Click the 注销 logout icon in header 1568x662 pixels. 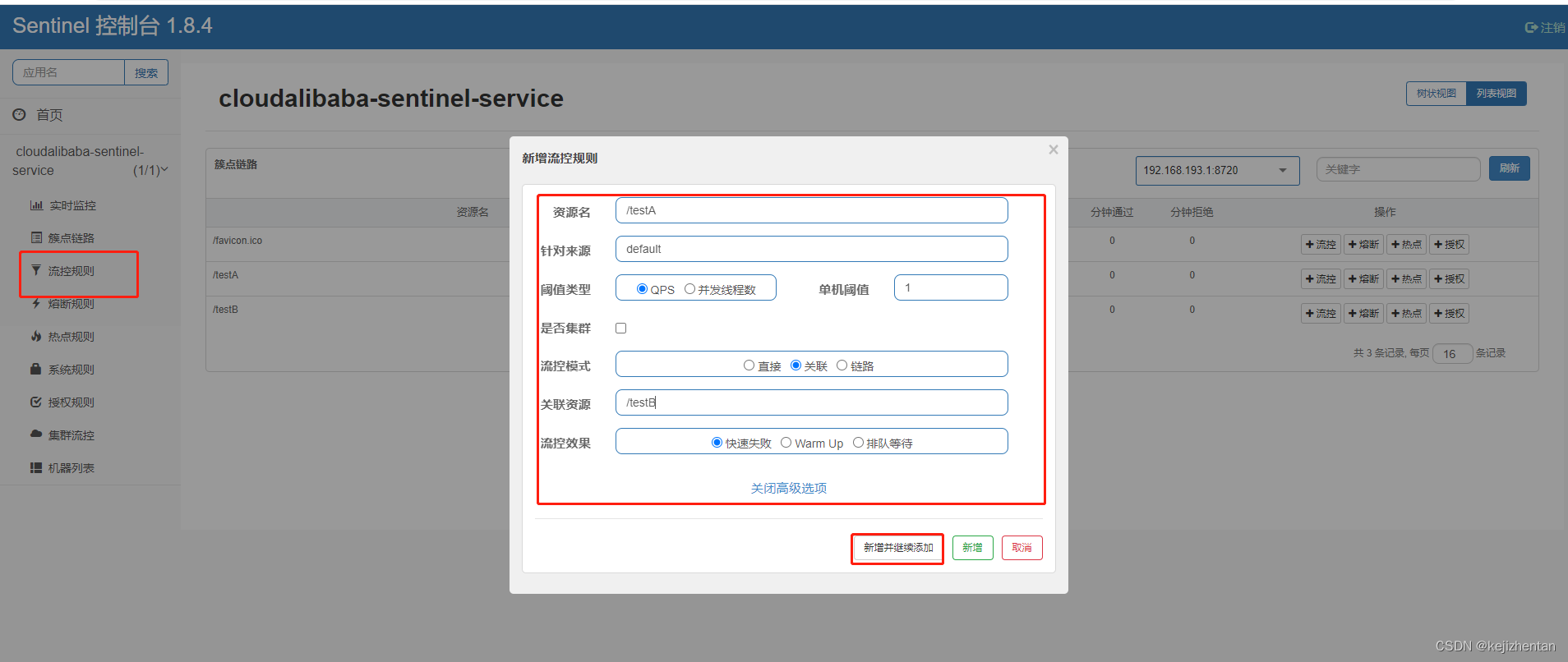tap(1531, 27)
